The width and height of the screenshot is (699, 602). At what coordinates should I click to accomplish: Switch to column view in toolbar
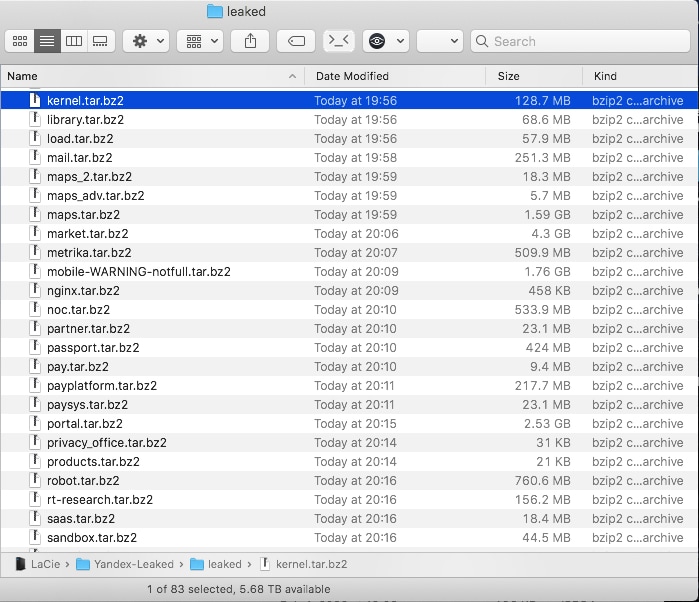(74, 41)
